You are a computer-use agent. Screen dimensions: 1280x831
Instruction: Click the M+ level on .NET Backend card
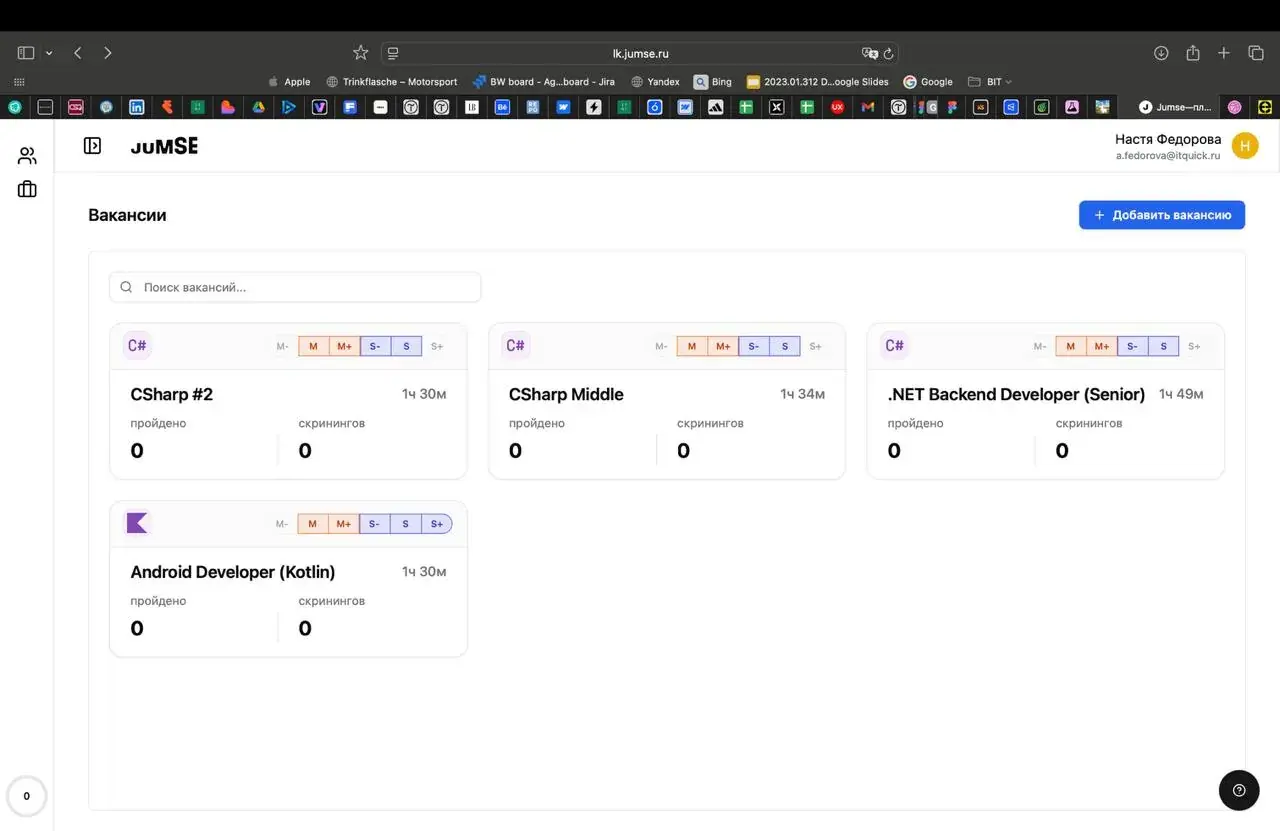pyautogui.click(x=1101, y=347)
